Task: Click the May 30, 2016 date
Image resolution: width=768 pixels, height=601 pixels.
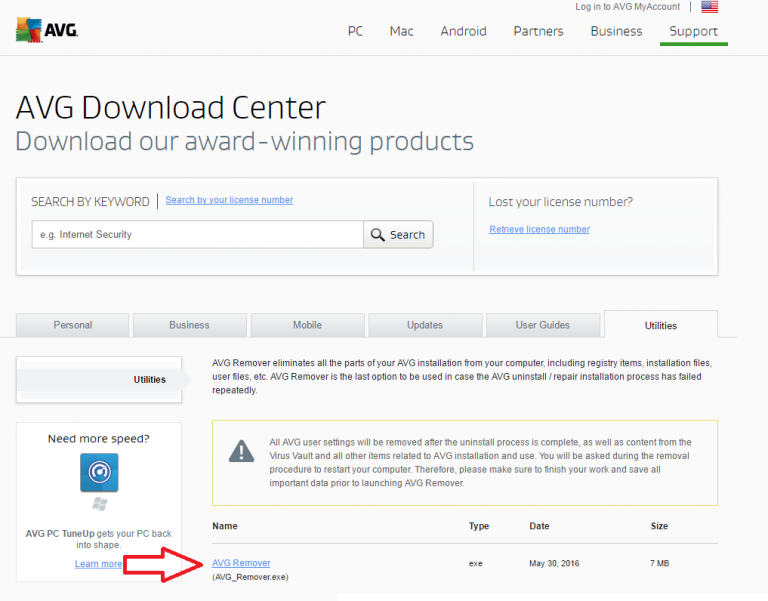Action: pyautogui.click(x=554, y=563)
